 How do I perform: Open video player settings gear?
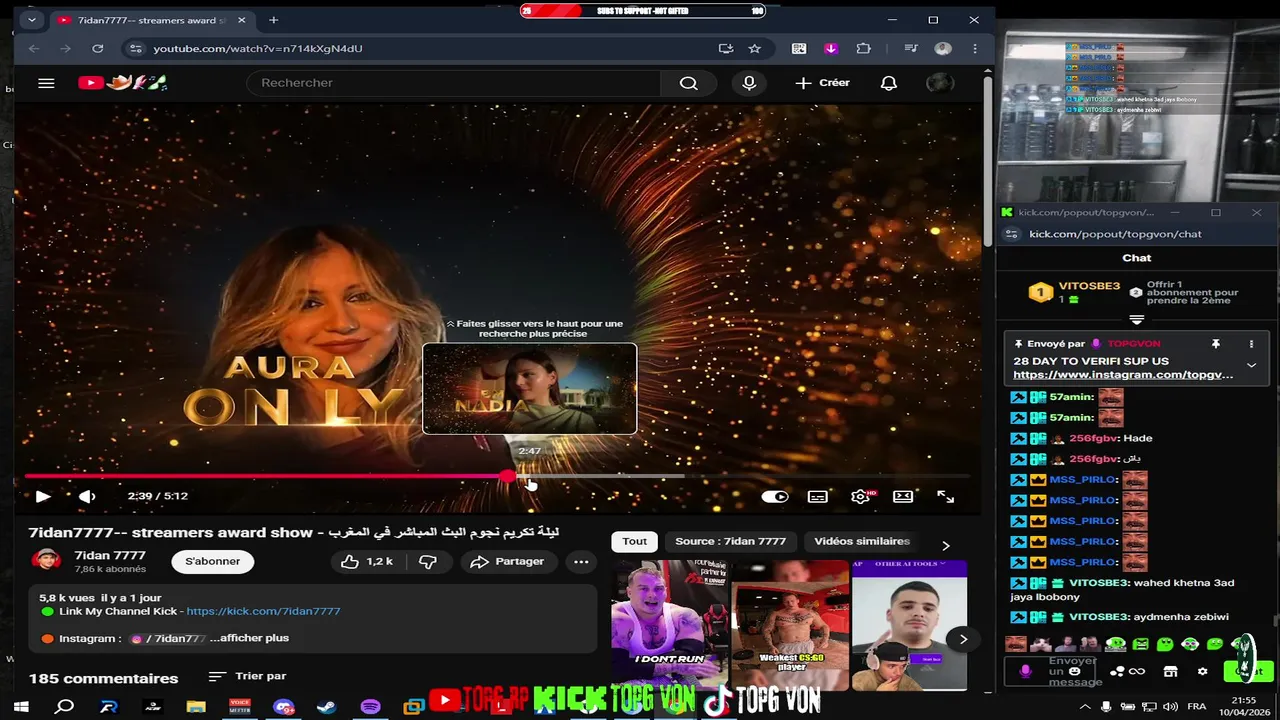click(861, 496)
